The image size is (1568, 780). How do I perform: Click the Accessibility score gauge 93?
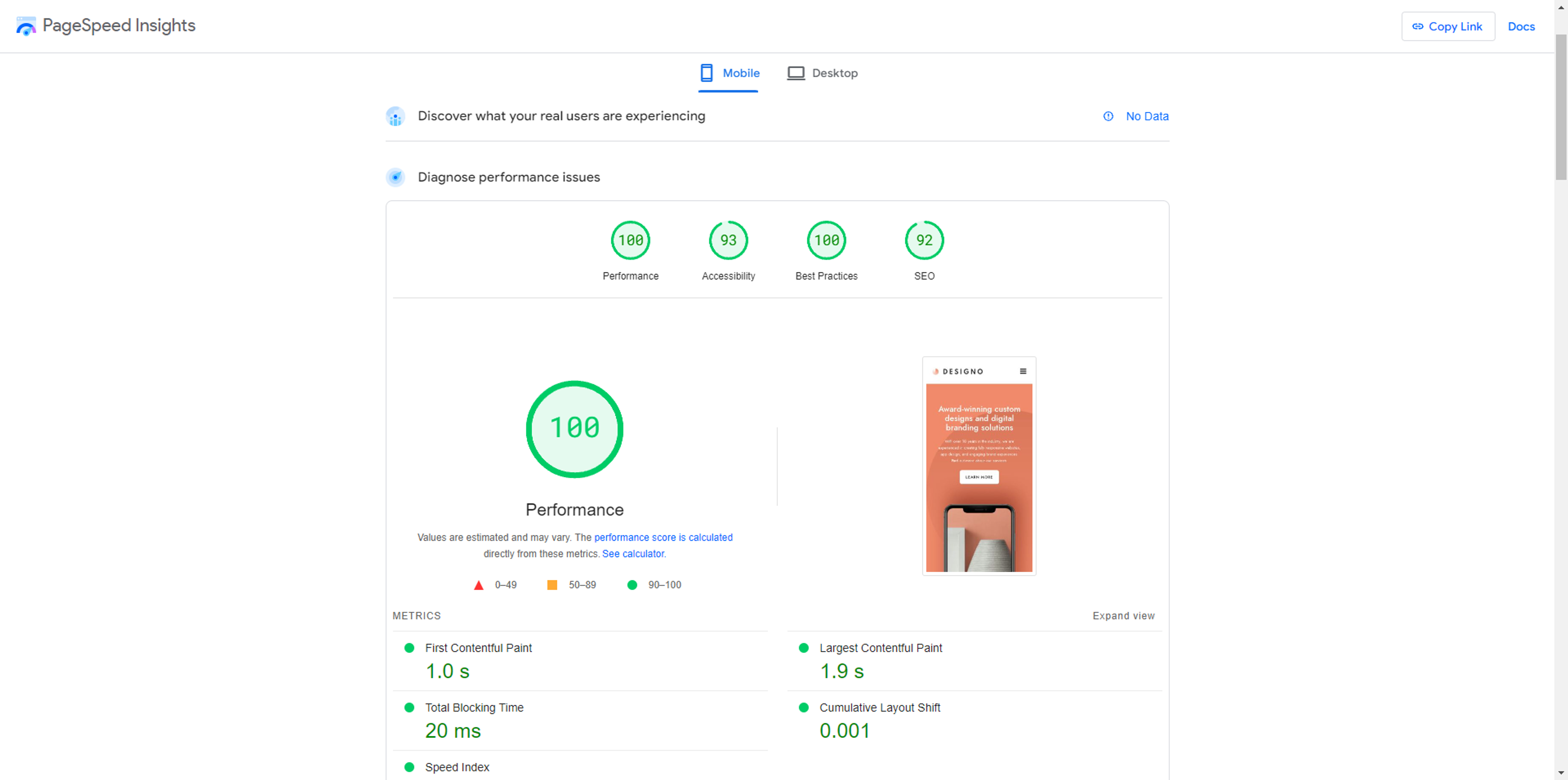click(728, 241)
